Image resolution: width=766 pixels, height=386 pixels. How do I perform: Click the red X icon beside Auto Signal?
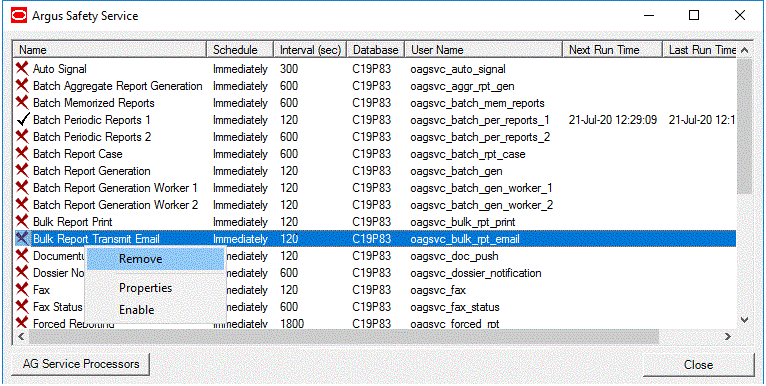pyautogui.click(x=22, y=69)
